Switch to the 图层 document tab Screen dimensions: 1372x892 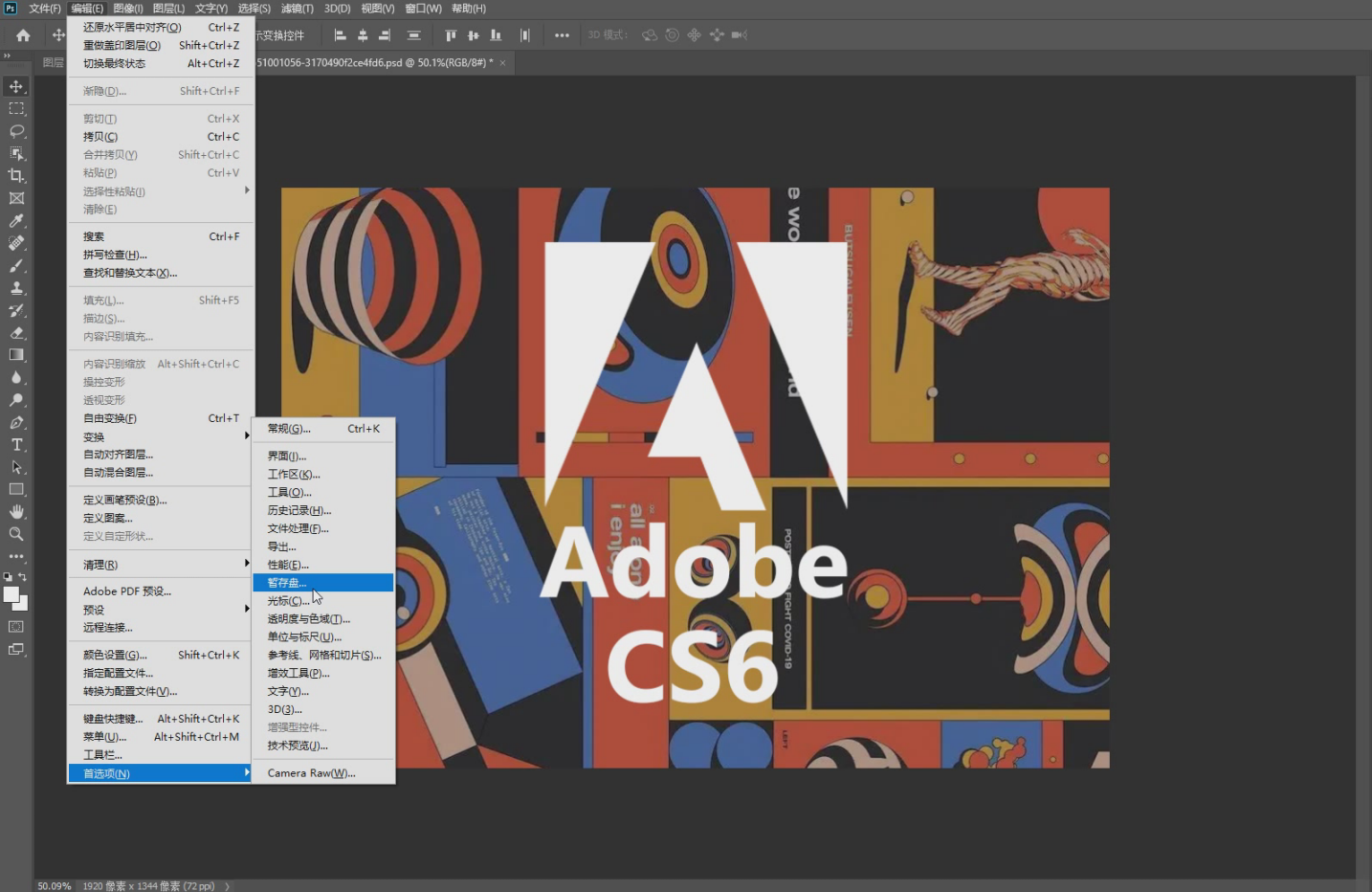pyautogui.click(x=53, y=63)
